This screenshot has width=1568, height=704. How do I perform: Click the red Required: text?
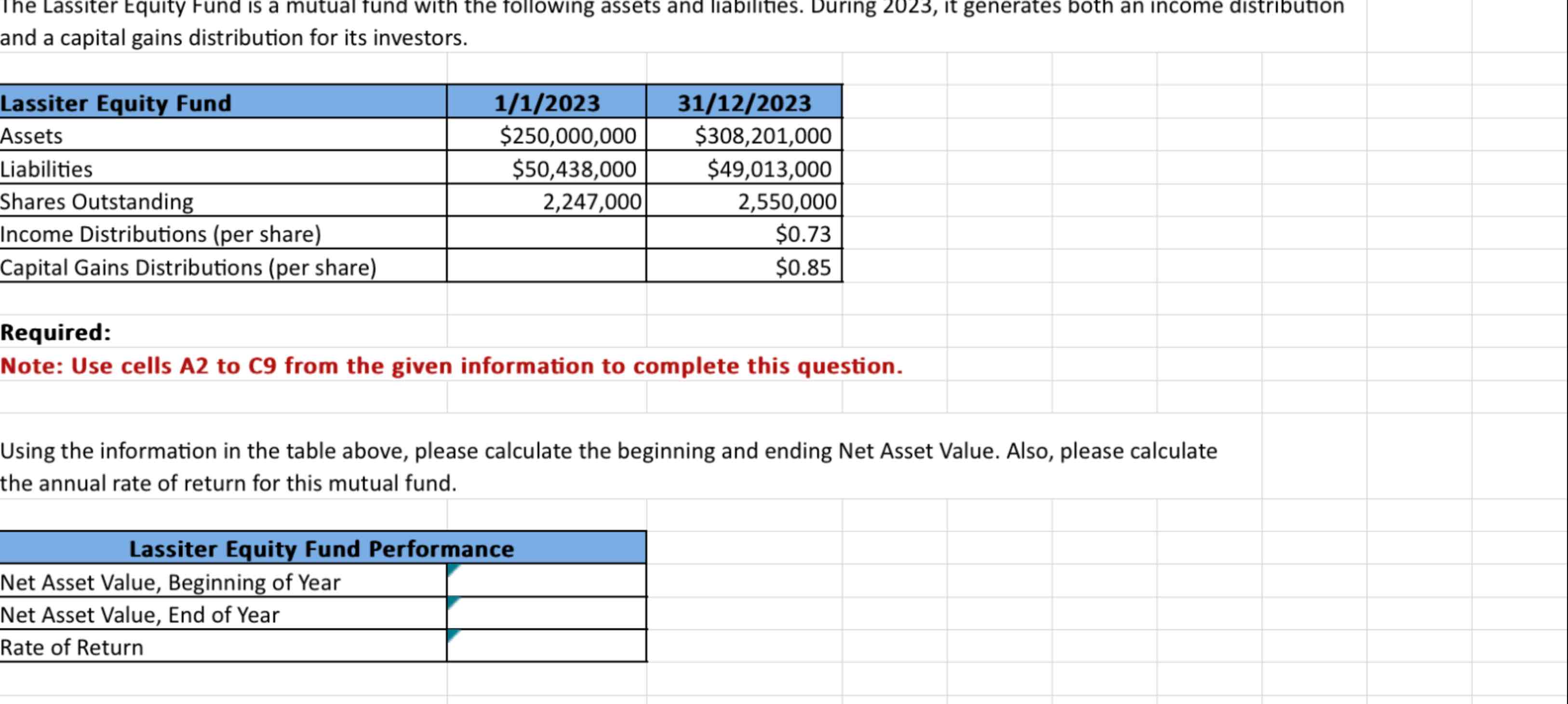click(x=55, y=331)
